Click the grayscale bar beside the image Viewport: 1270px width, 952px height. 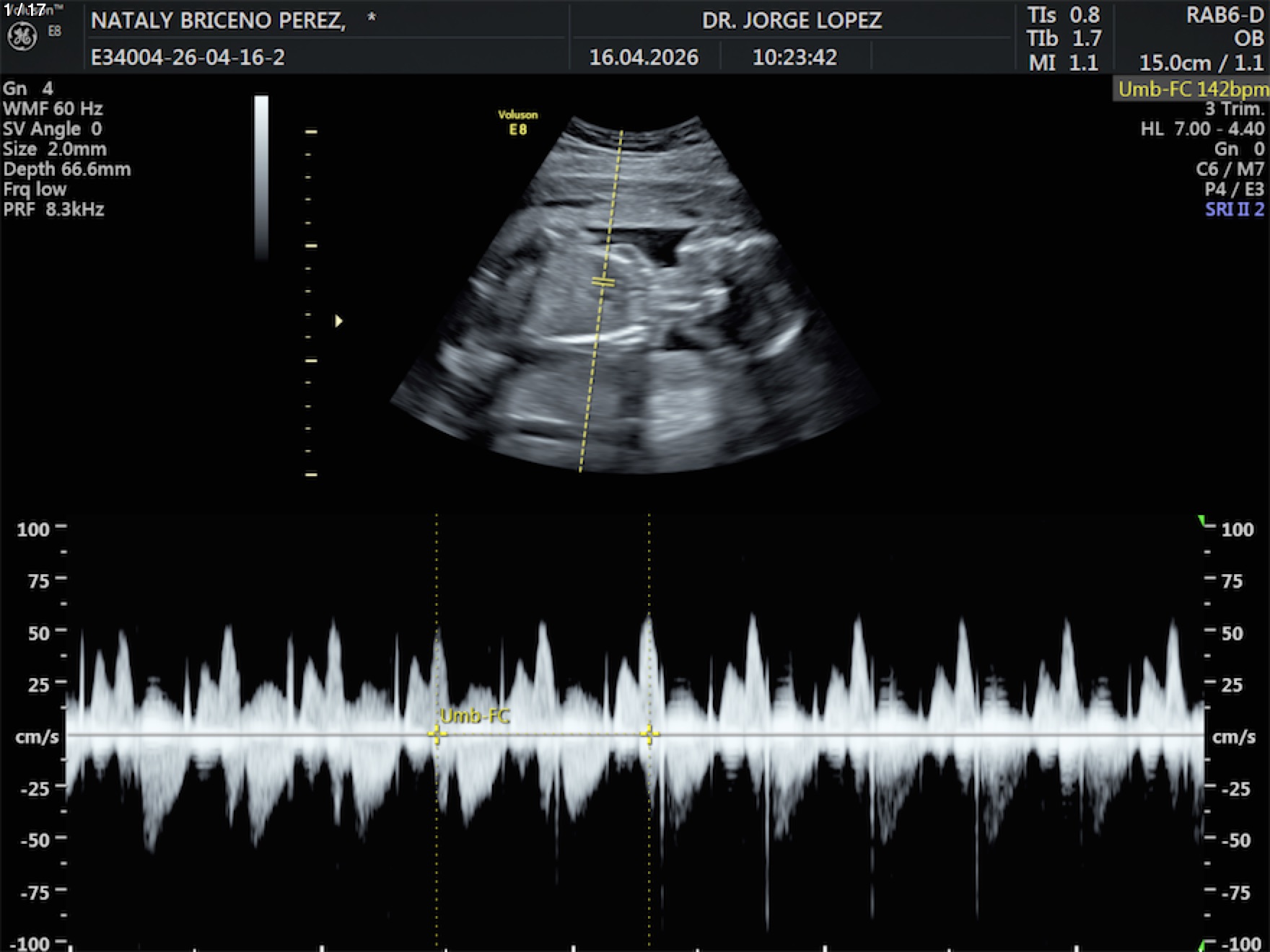(261, 177)
